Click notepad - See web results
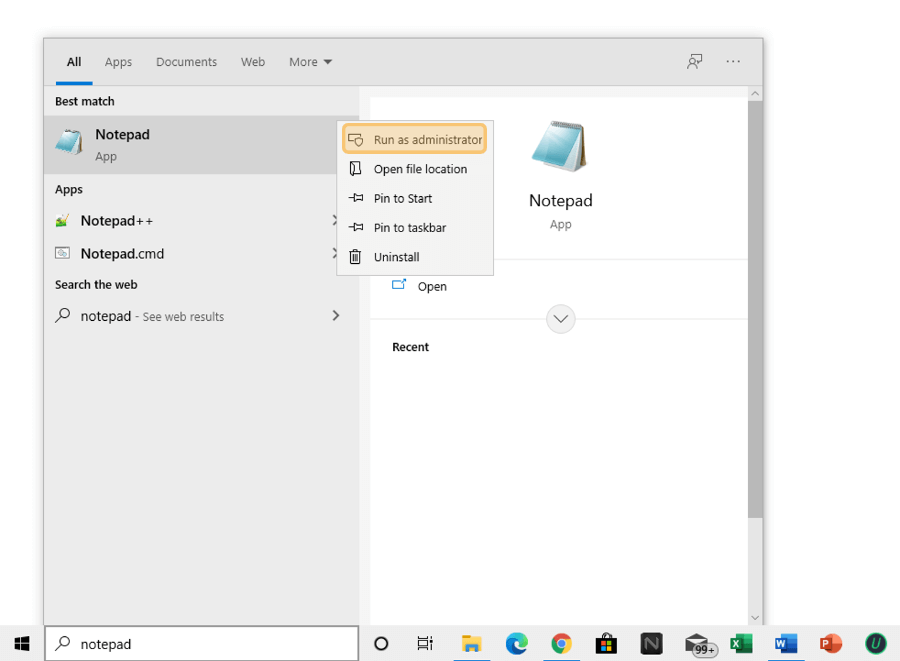Screen dimensions: 900x661 pos(201,316)
